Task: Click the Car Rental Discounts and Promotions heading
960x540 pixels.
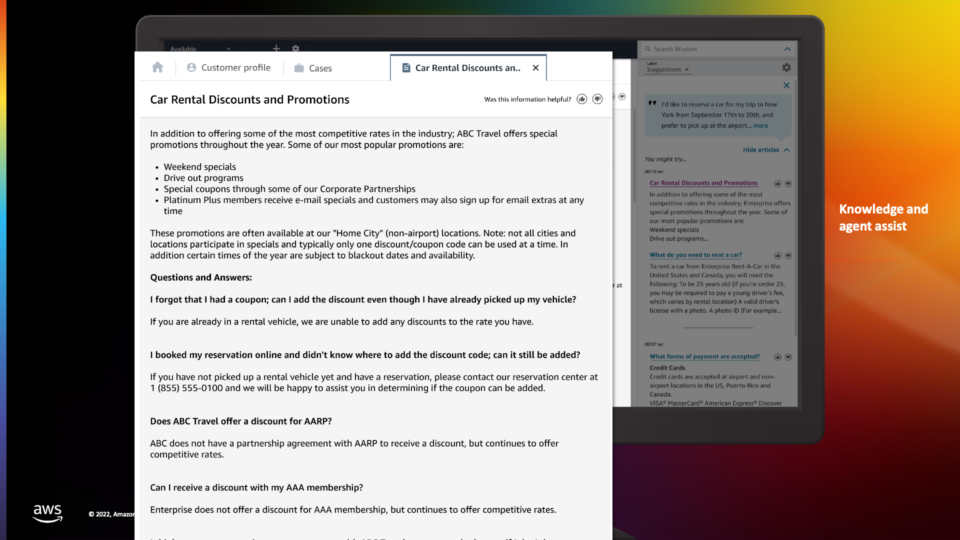Action: tap(250, 99)
